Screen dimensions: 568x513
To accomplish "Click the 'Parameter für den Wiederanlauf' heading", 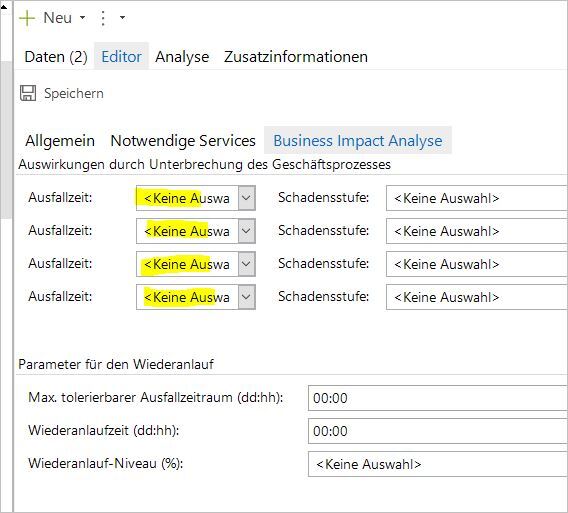I will tap(116, 364).
